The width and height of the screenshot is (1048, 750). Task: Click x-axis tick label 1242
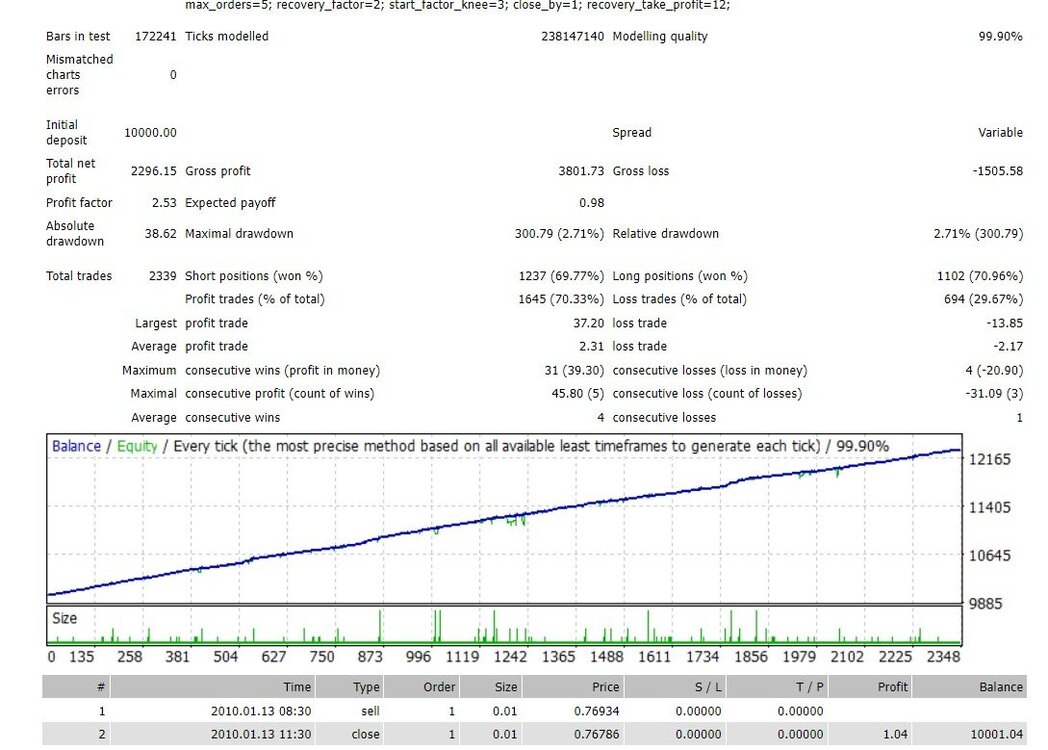coord(510,657)
